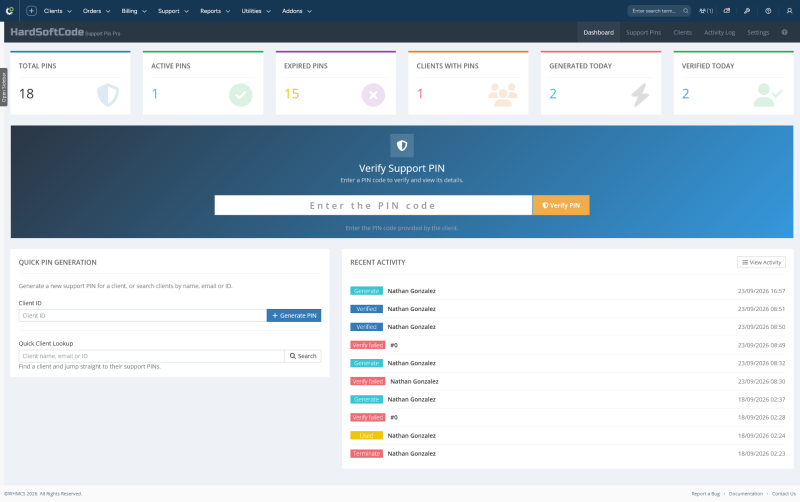Switch to the Dashboard tab
Image resolution: width=800 pixels, height=502 pixels.
point(598,32)
